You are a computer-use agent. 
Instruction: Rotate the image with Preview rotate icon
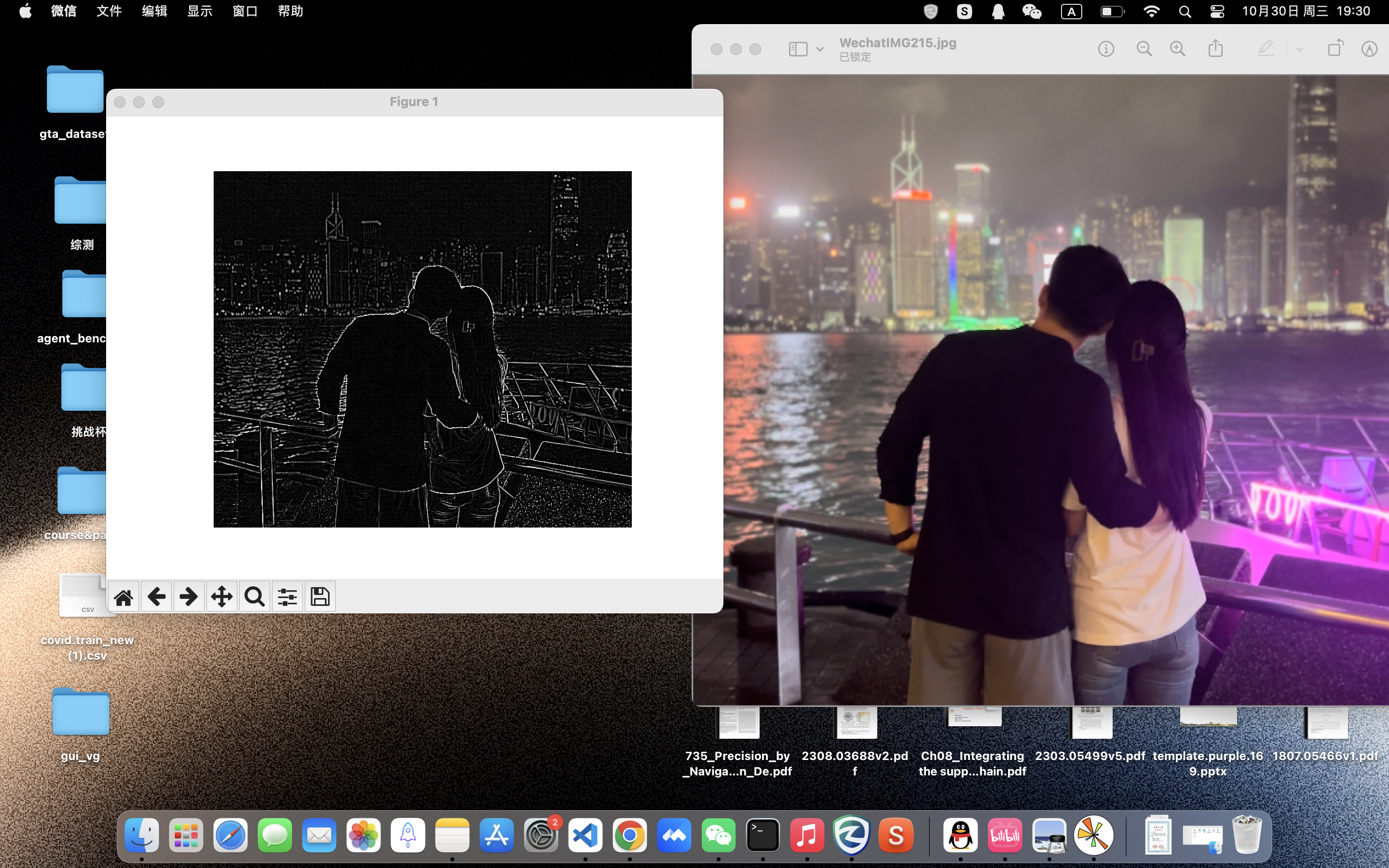click(x=1335, y=48)
